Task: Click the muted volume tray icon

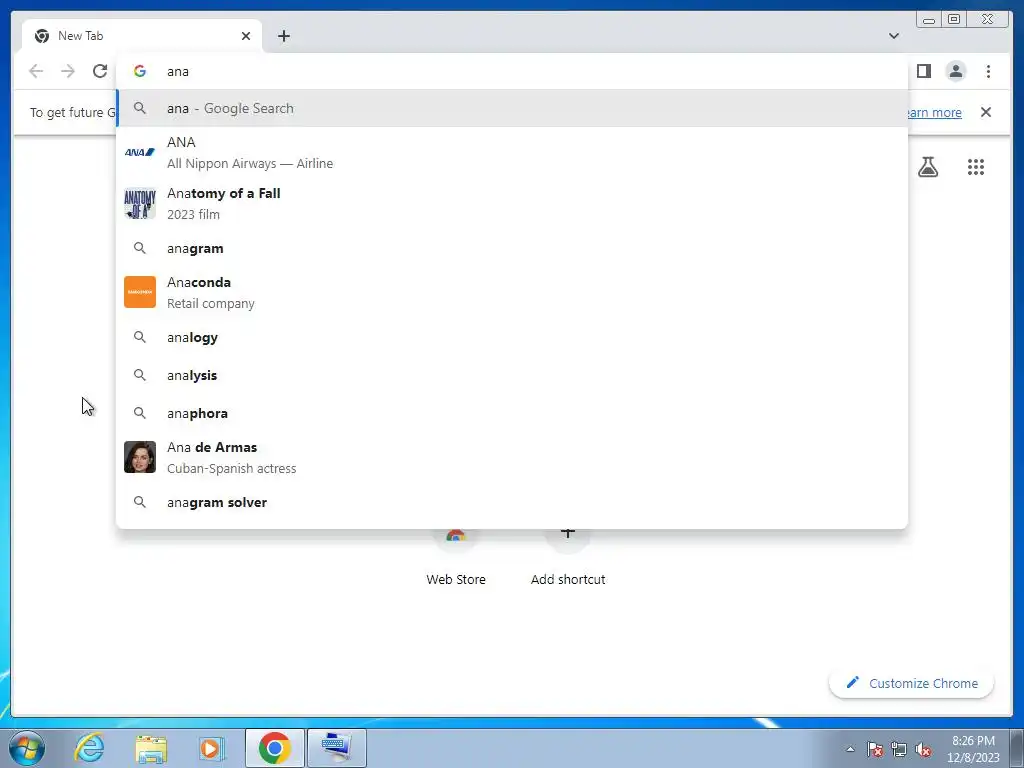Action: pos(923,749)
